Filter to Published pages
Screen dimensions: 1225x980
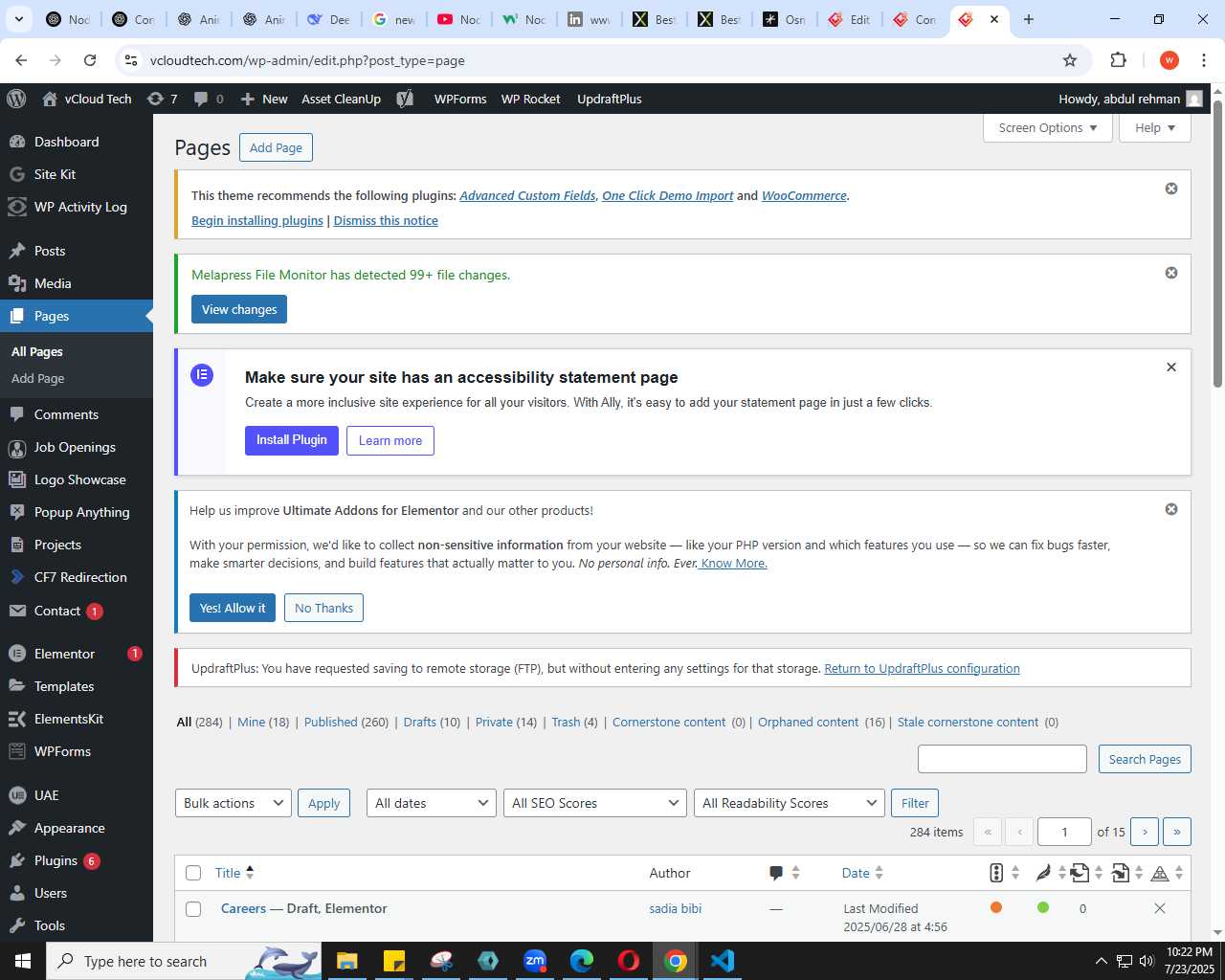point(331,722)
